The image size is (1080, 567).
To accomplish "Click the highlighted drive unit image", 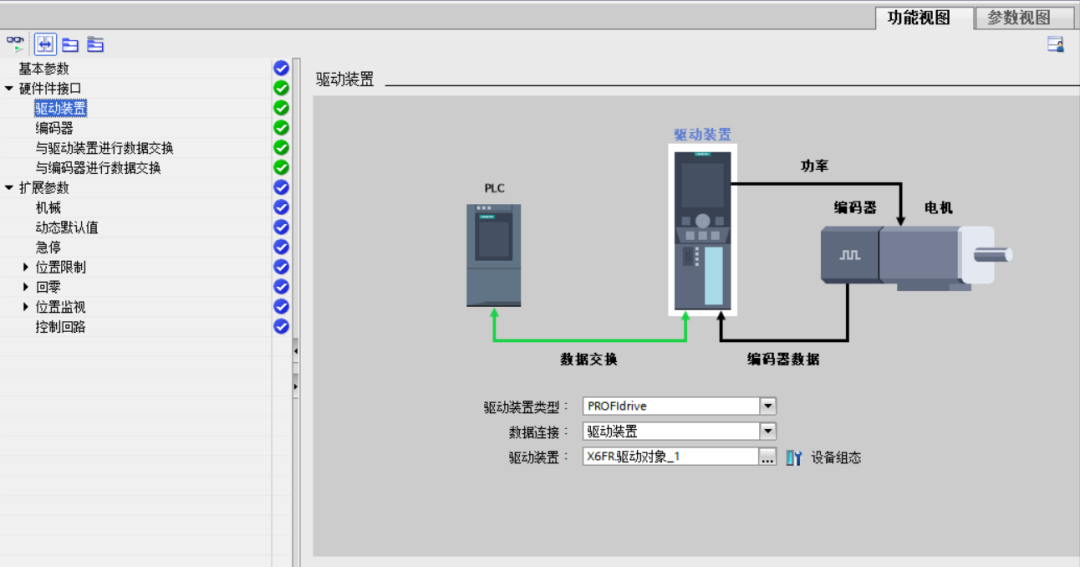I will click(x=702, y=230).
